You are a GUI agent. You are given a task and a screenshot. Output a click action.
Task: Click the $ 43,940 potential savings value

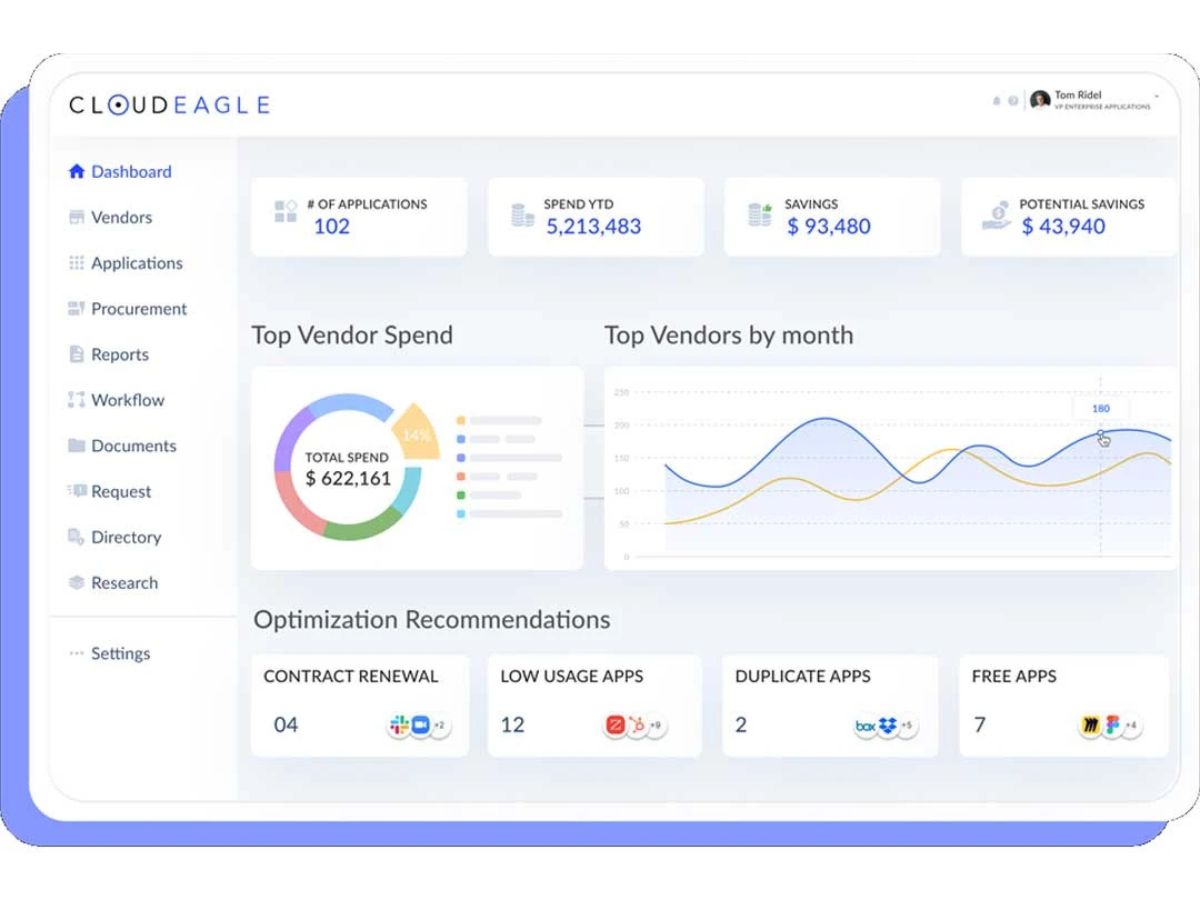click(x=1063, y=227)
